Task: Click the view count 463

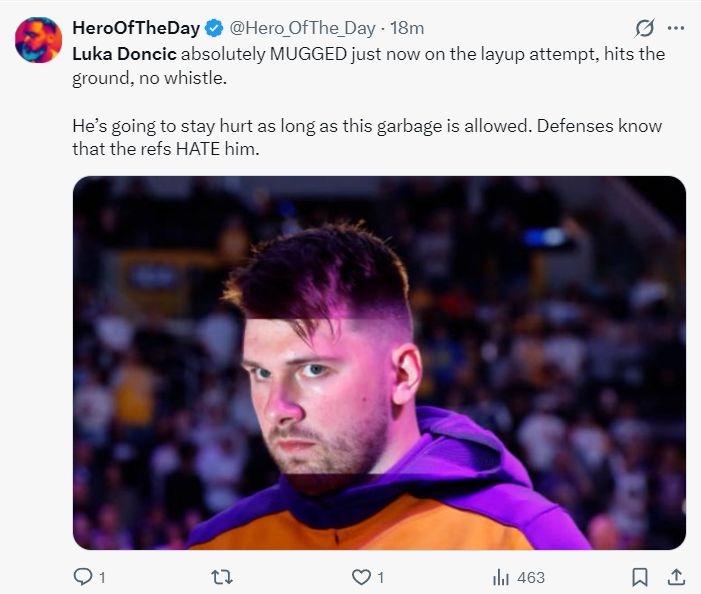Action: click(530, 577)
